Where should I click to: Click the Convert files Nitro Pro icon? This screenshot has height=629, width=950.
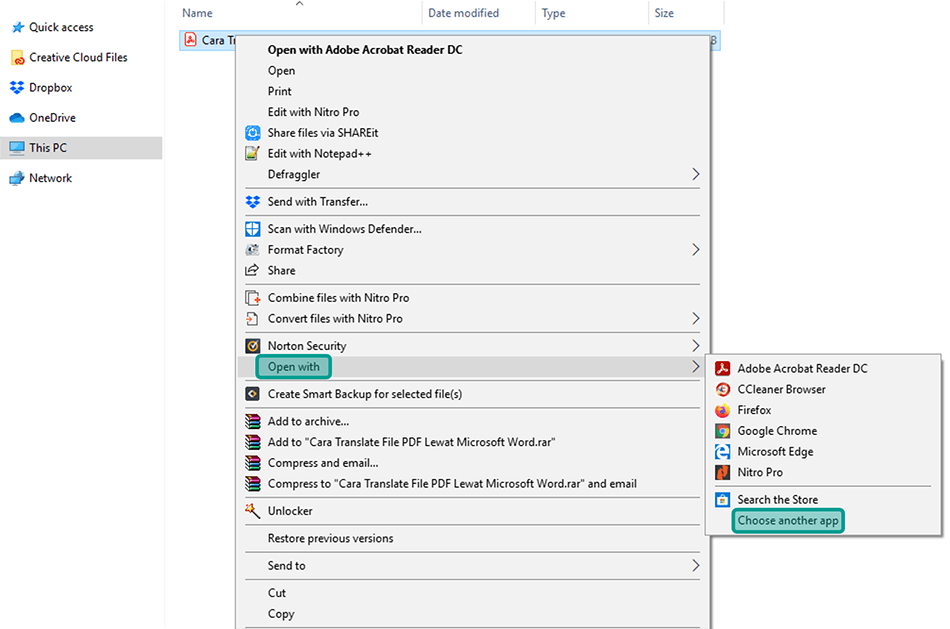point(252,318)
